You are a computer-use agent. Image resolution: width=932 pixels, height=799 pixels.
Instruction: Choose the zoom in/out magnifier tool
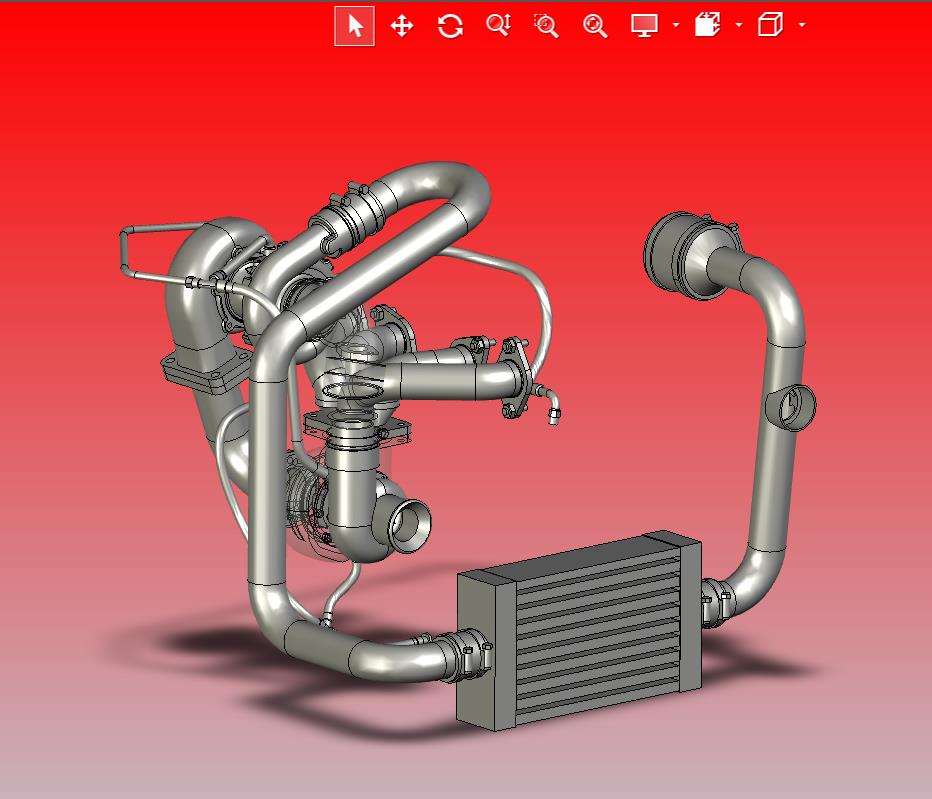coord(498,26)
